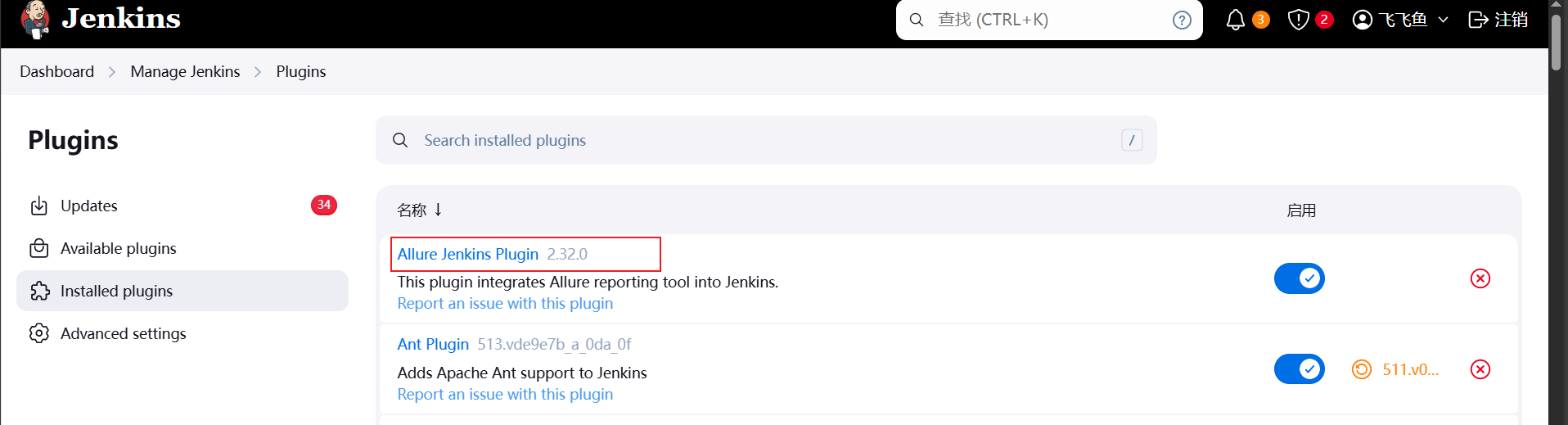Uninstall Allure Jenkins Plugin red X
1568x425 pixels.
tap(1480, 278)
